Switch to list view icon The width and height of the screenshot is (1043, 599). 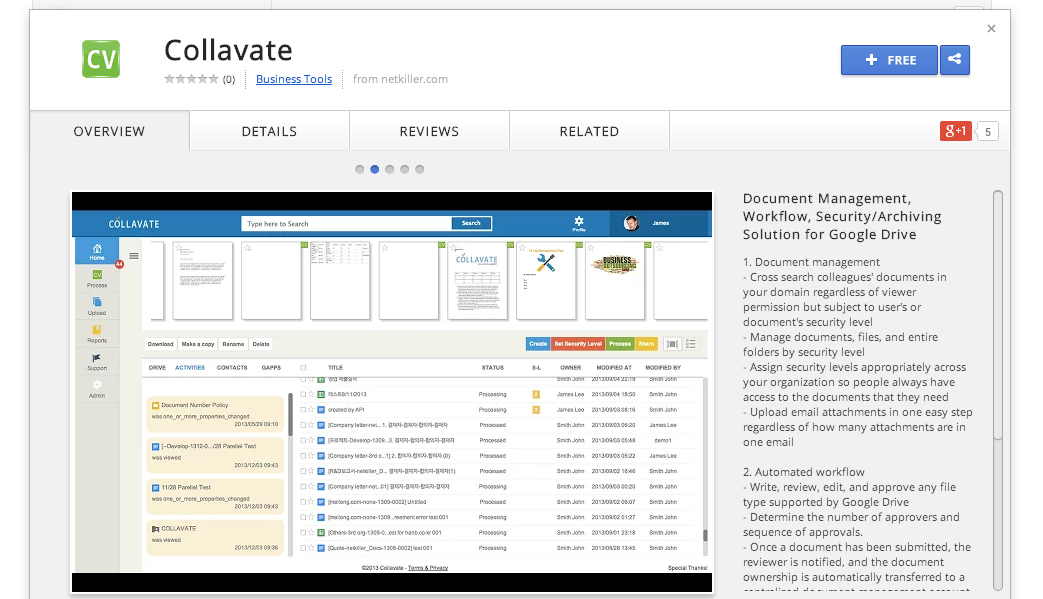[x=690, y=344]
